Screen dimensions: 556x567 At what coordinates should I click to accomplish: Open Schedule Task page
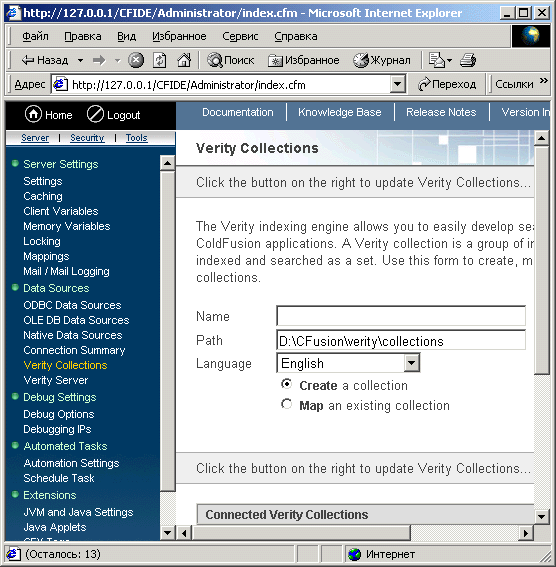[59, 478]
